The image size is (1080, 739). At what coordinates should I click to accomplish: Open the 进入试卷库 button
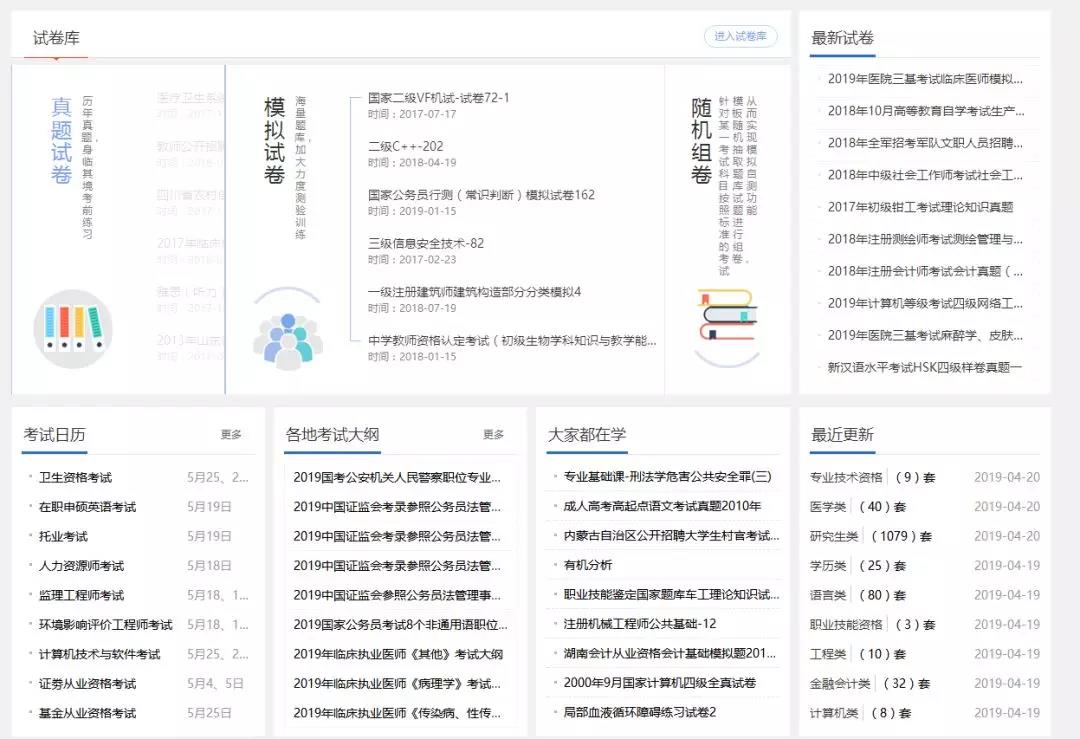(740, 36)
